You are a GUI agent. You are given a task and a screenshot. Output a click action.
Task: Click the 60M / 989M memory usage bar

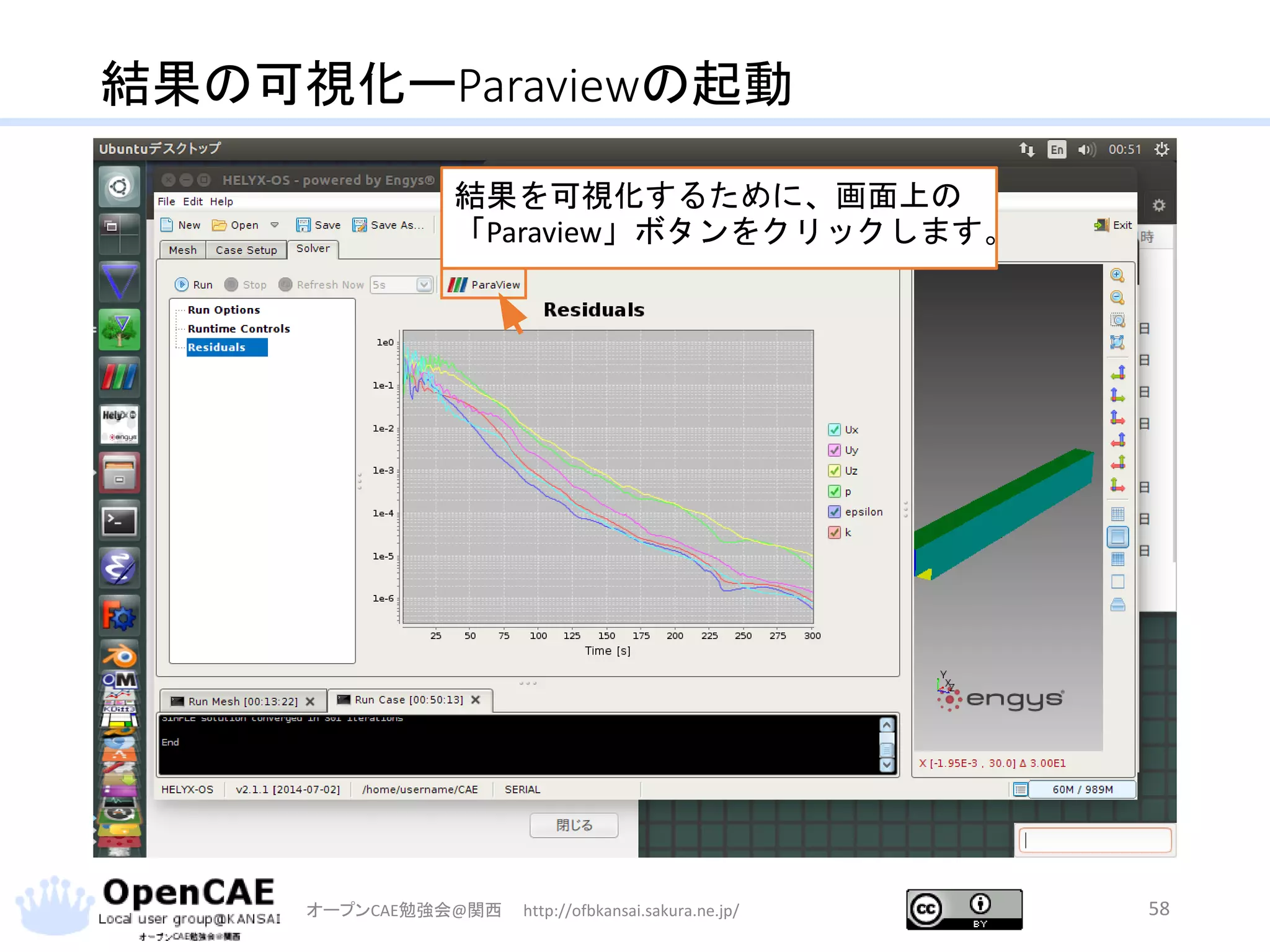point(1082,789)
